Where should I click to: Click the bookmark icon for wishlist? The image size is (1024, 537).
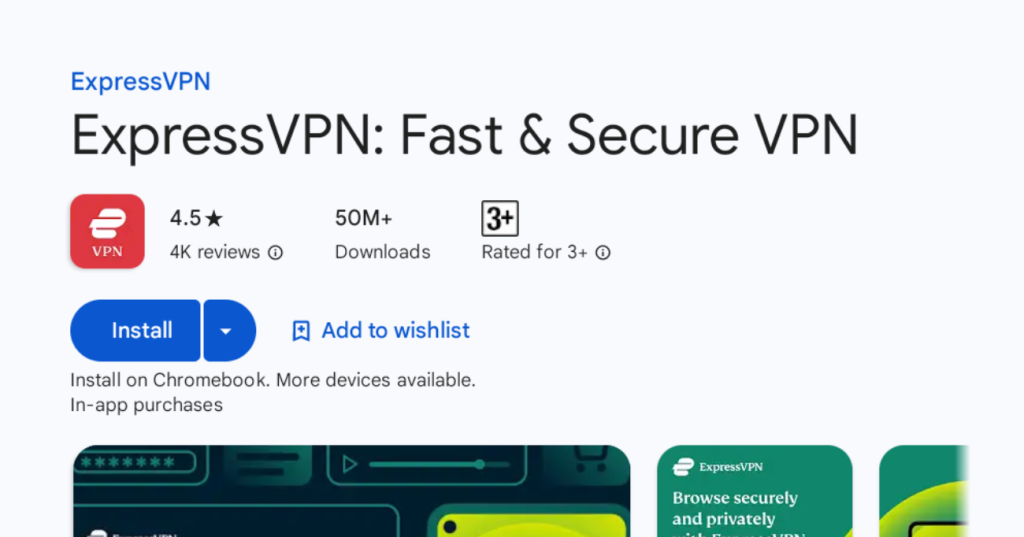click(301, 331)
